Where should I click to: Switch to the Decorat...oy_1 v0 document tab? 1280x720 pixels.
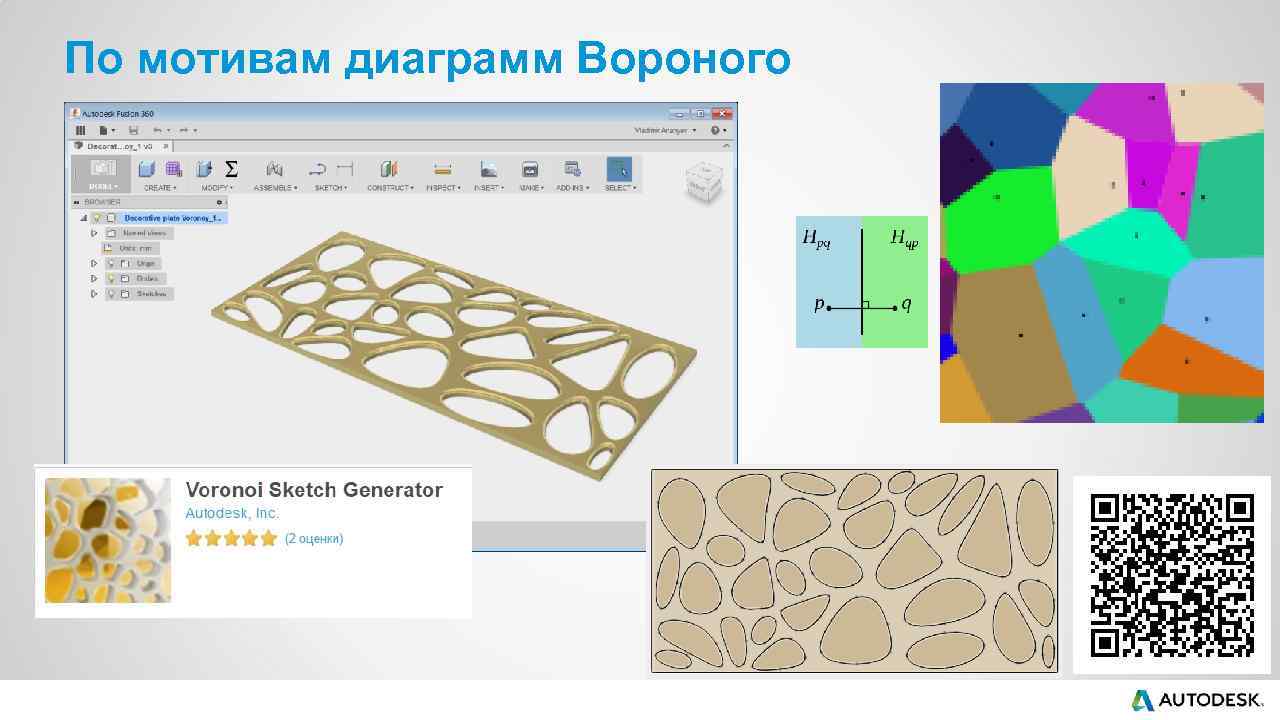click(x=118, y=145)
